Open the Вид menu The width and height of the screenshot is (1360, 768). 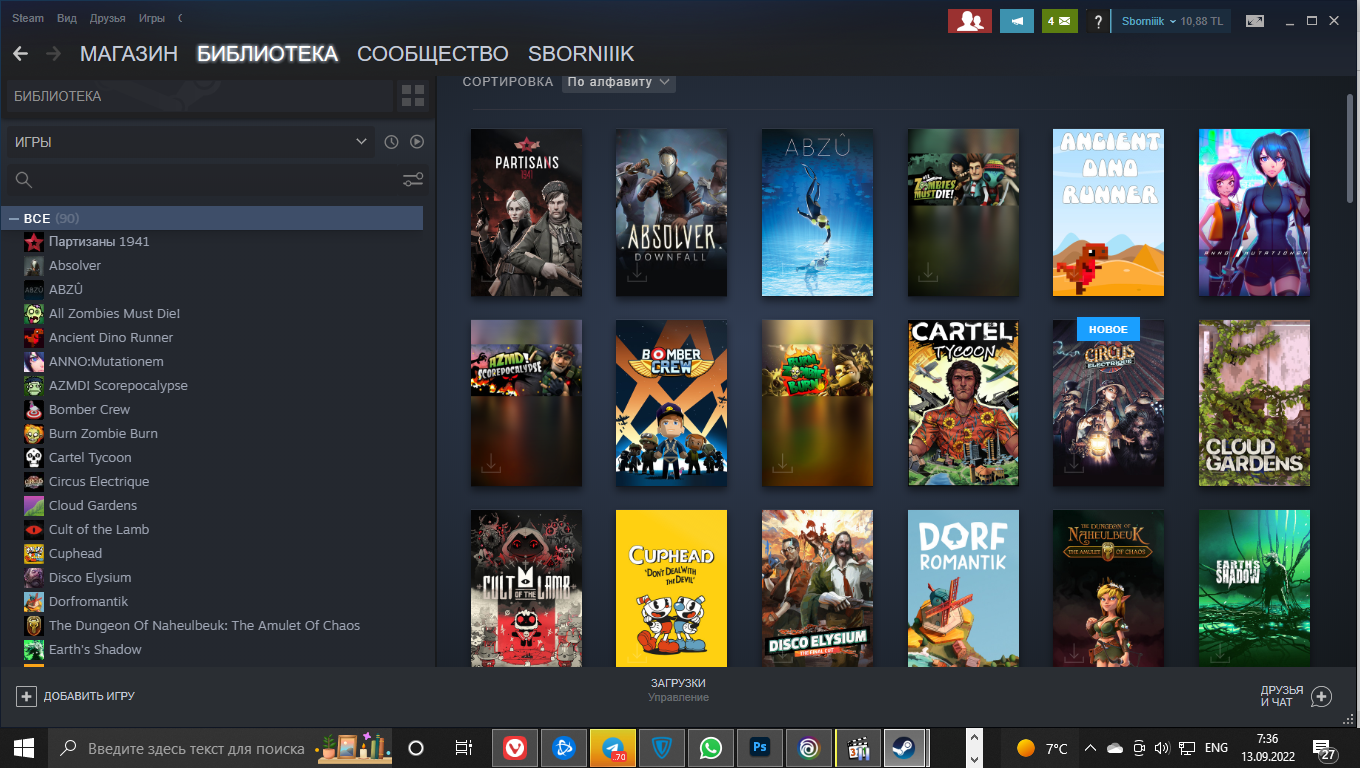(67, 19)
